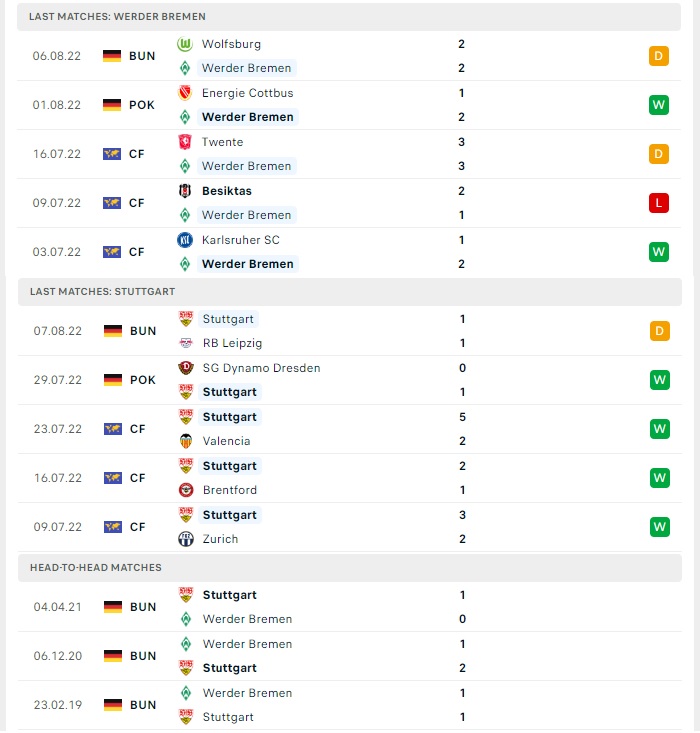Click the Besiktas club logo
The height and width of the screenshot is (733, 700).
185,191
